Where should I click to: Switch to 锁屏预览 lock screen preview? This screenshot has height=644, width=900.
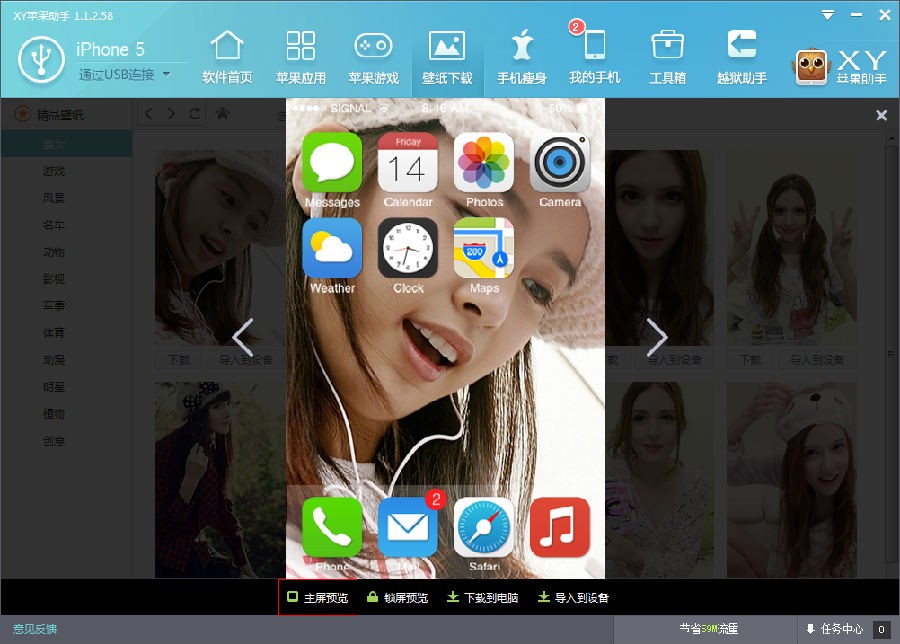(x=397, y=598)
